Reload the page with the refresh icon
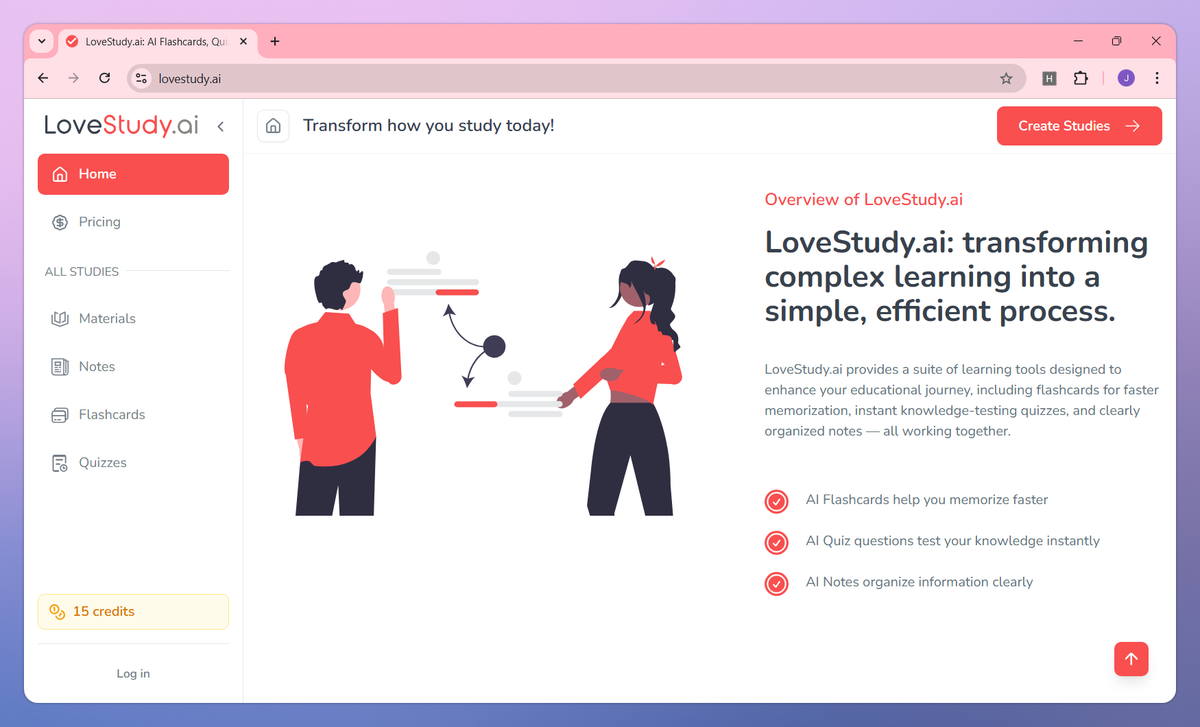This screenshot has width=1200, height=727. (104, 78)
